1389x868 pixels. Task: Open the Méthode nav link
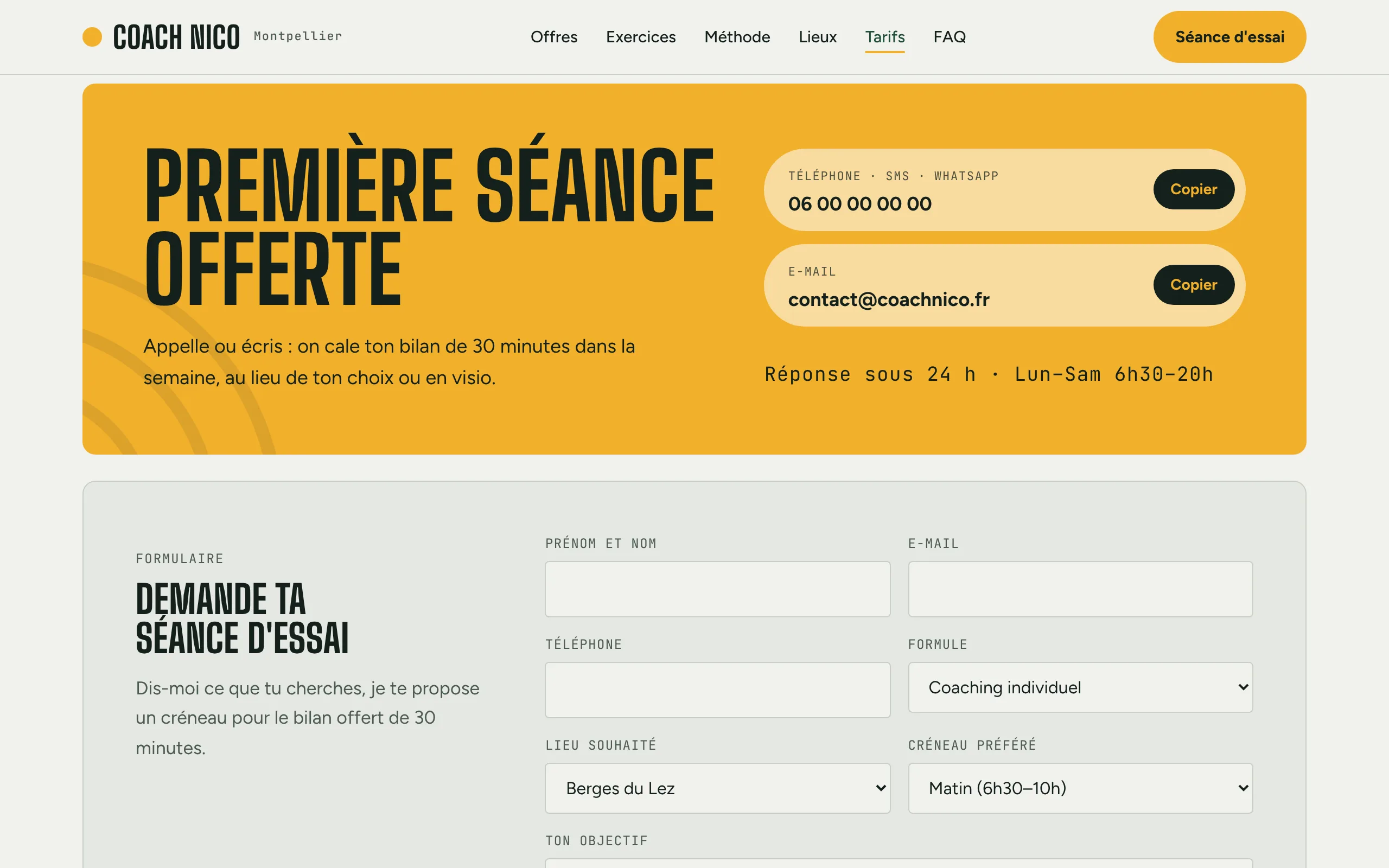coord(737,37)
